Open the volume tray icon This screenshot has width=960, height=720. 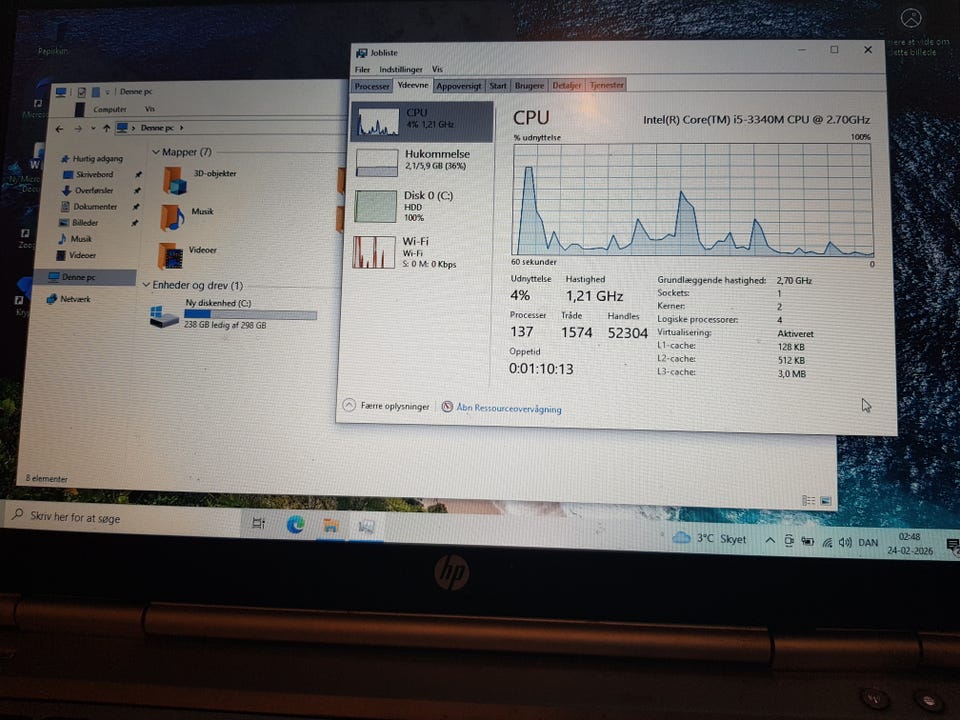846,542
